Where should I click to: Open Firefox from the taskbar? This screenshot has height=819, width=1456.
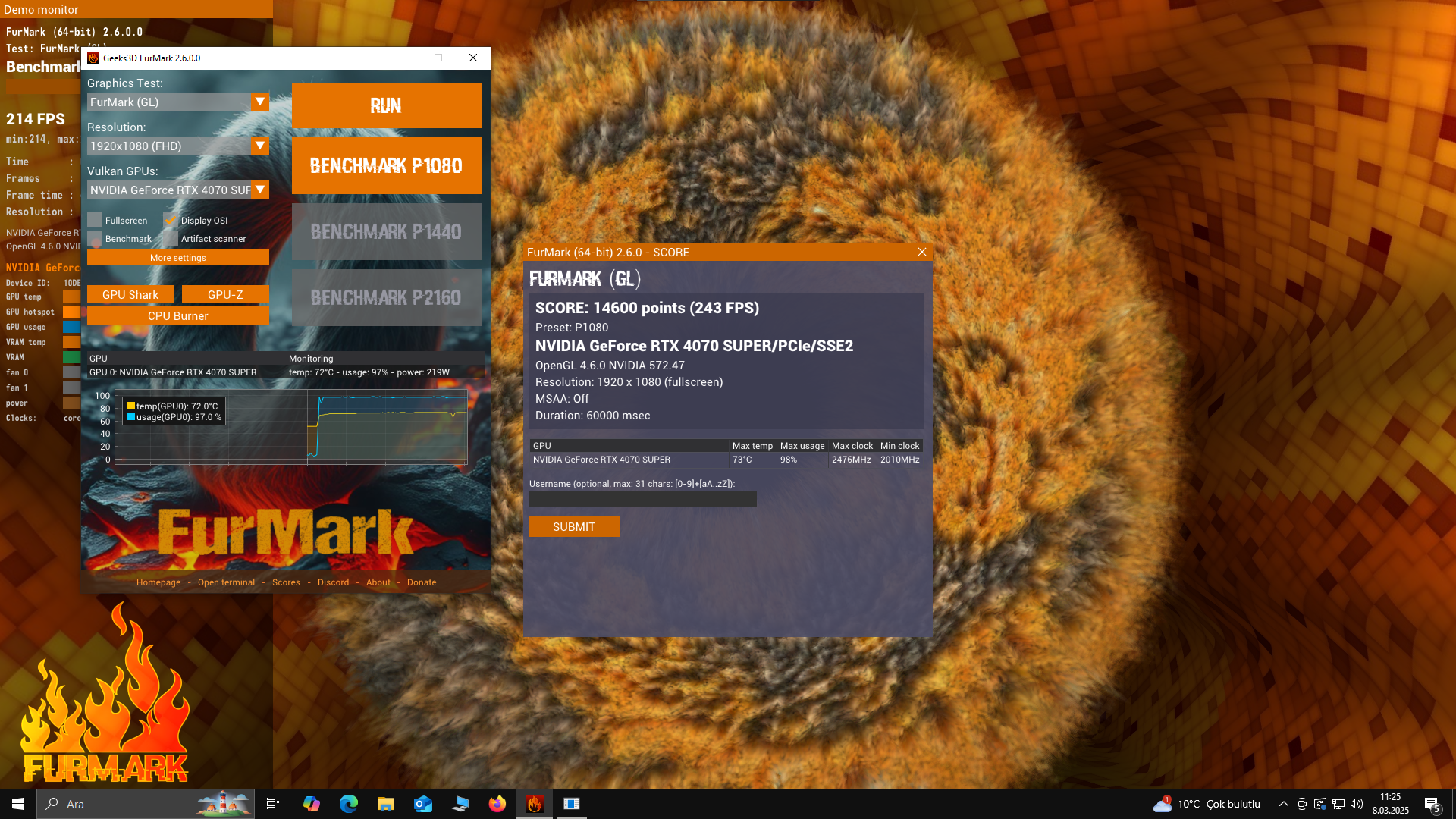tap(497, 804)
